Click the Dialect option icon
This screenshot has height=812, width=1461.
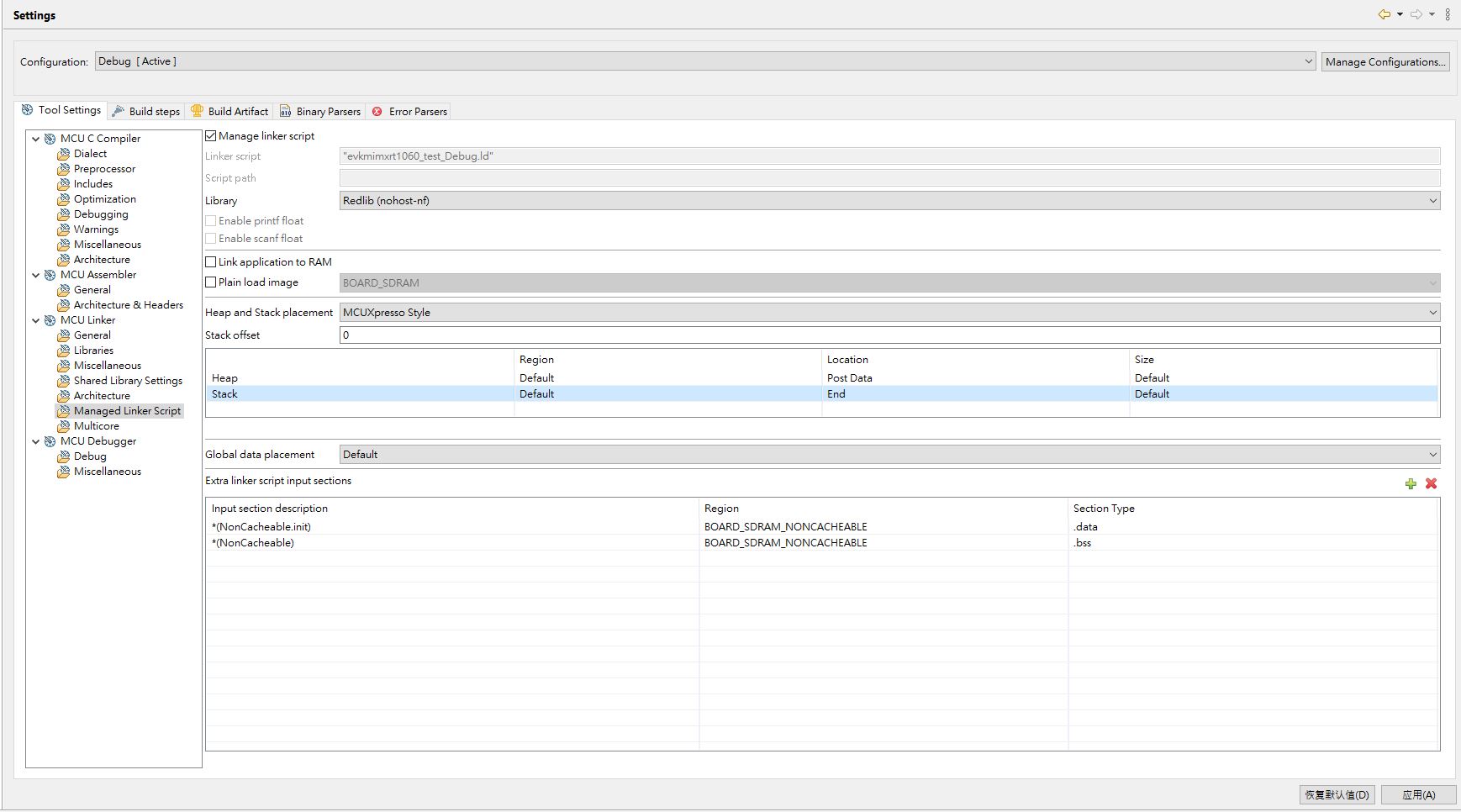point(64,154)
